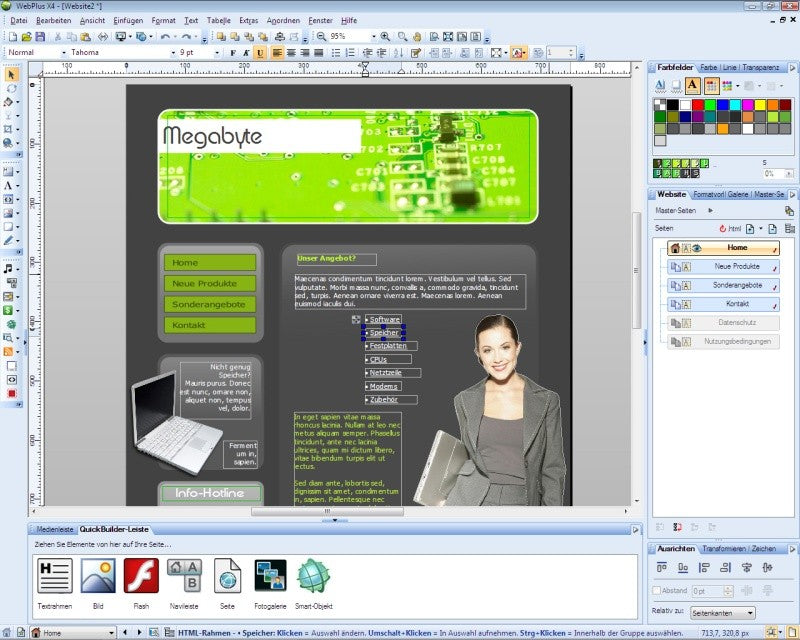Open the Tahoma font dropdown
Viewport: 800px width, 640px height.
[x=172, y=53]
